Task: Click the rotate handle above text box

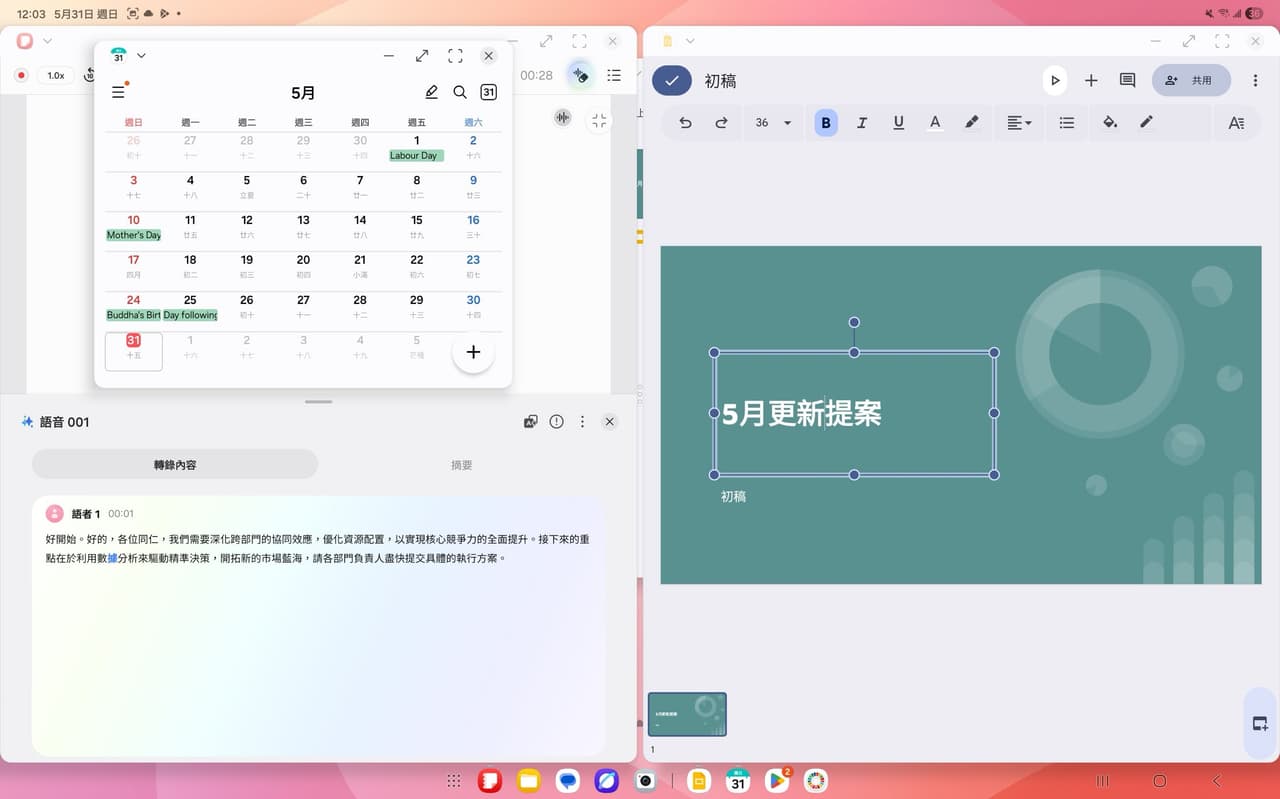Action: point(854,322)
